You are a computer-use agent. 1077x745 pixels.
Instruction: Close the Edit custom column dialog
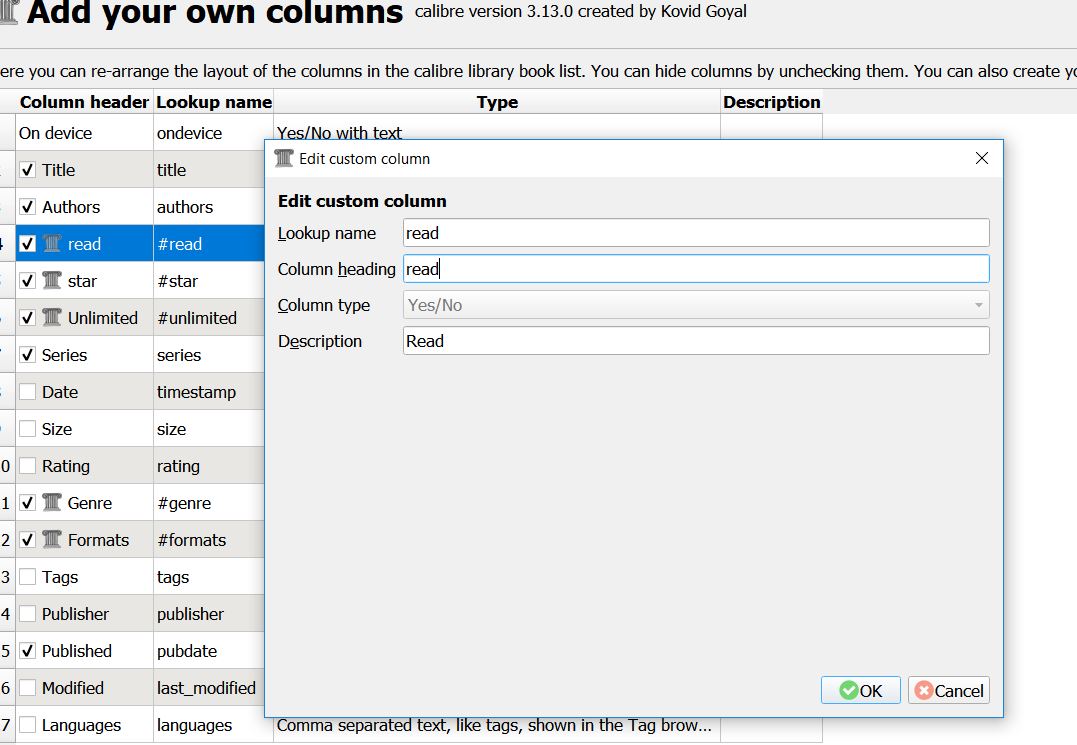click(982, 159)
